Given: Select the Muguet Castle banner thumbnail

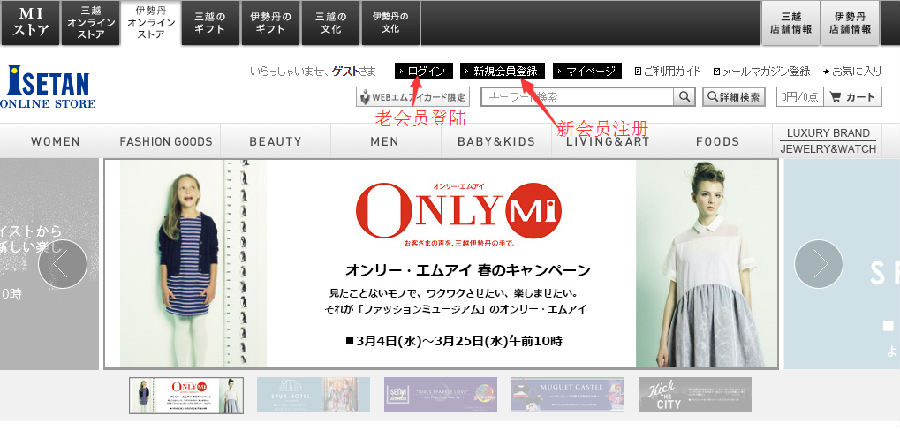Looking at the screenshot, I should tap(567, 394).
